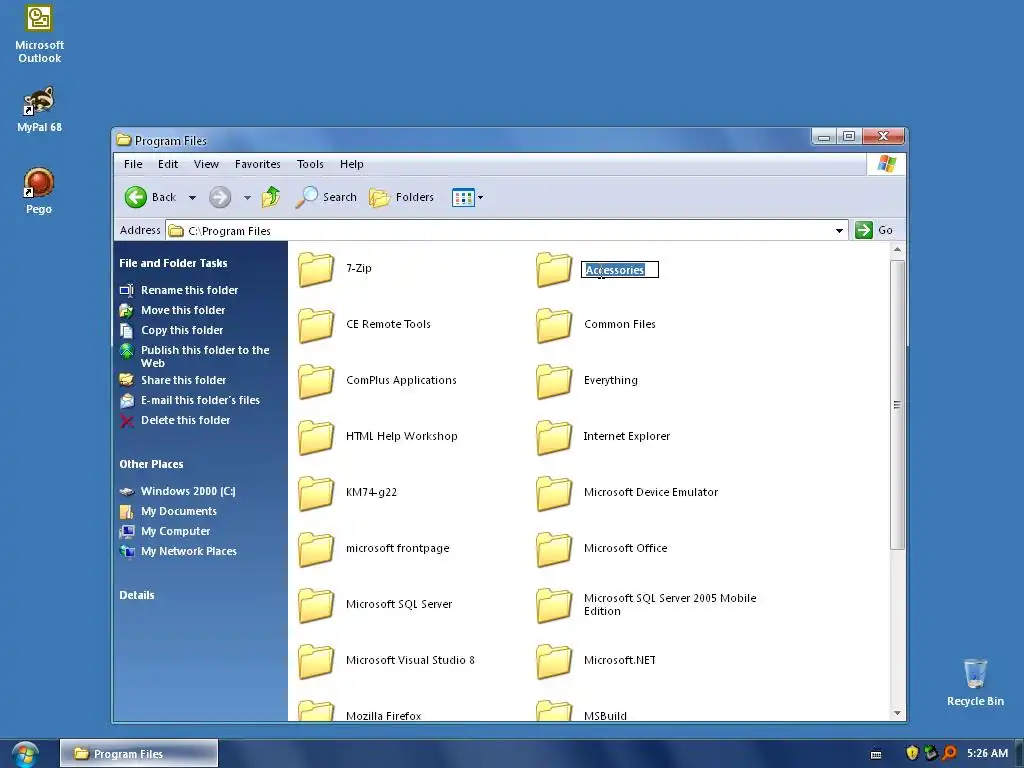Click the orange magnifier tray icon
Viewport: 1024px width, 768px height.
tap(949, 754)
